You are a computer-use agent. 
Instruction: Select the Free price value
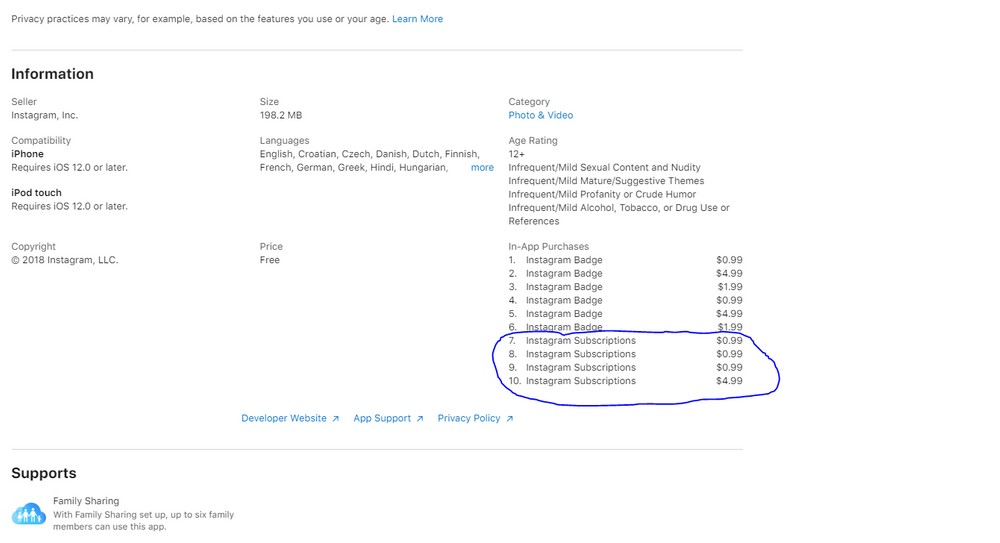pos(269,260)
